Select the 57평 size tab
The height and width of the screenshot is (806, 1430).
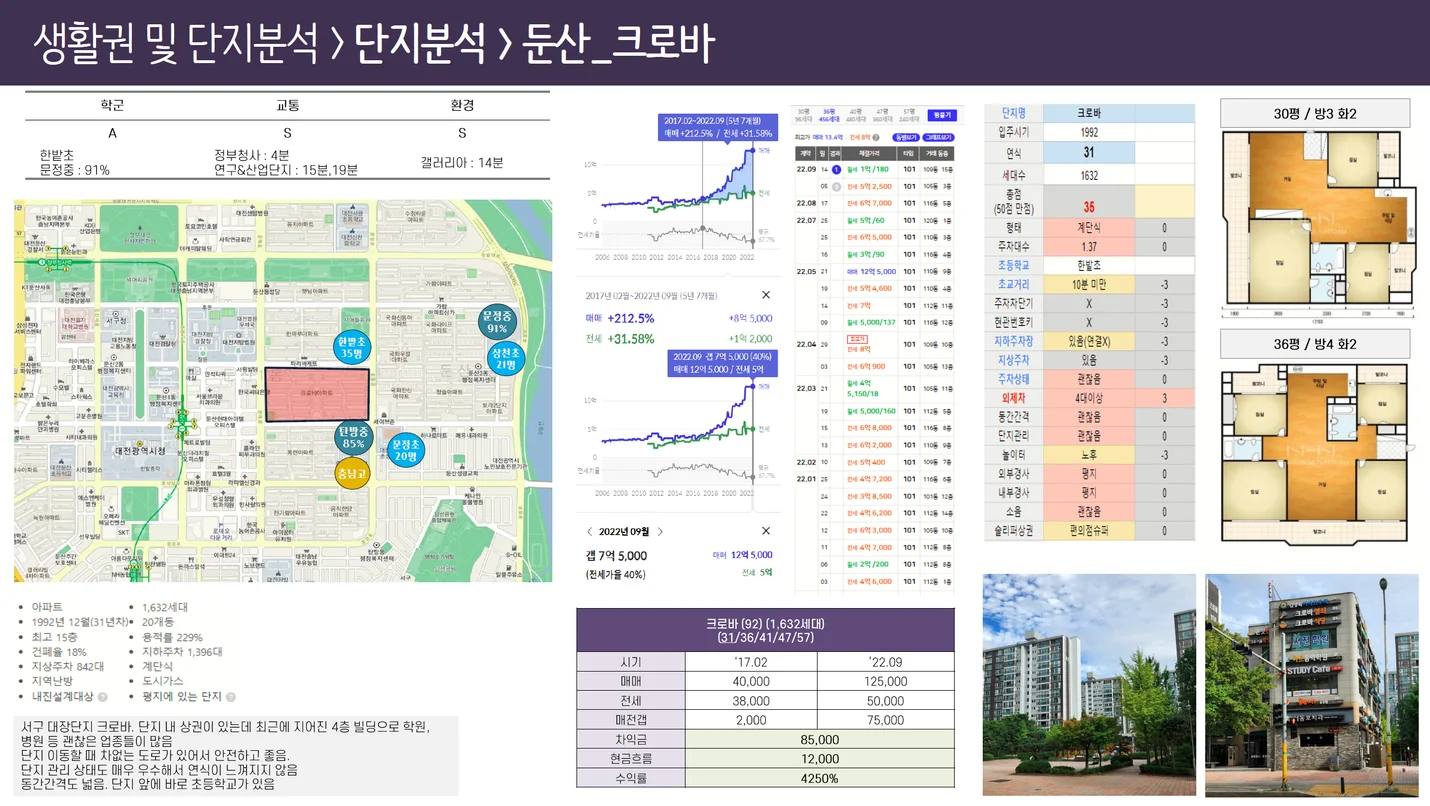[x=907, y=114]
